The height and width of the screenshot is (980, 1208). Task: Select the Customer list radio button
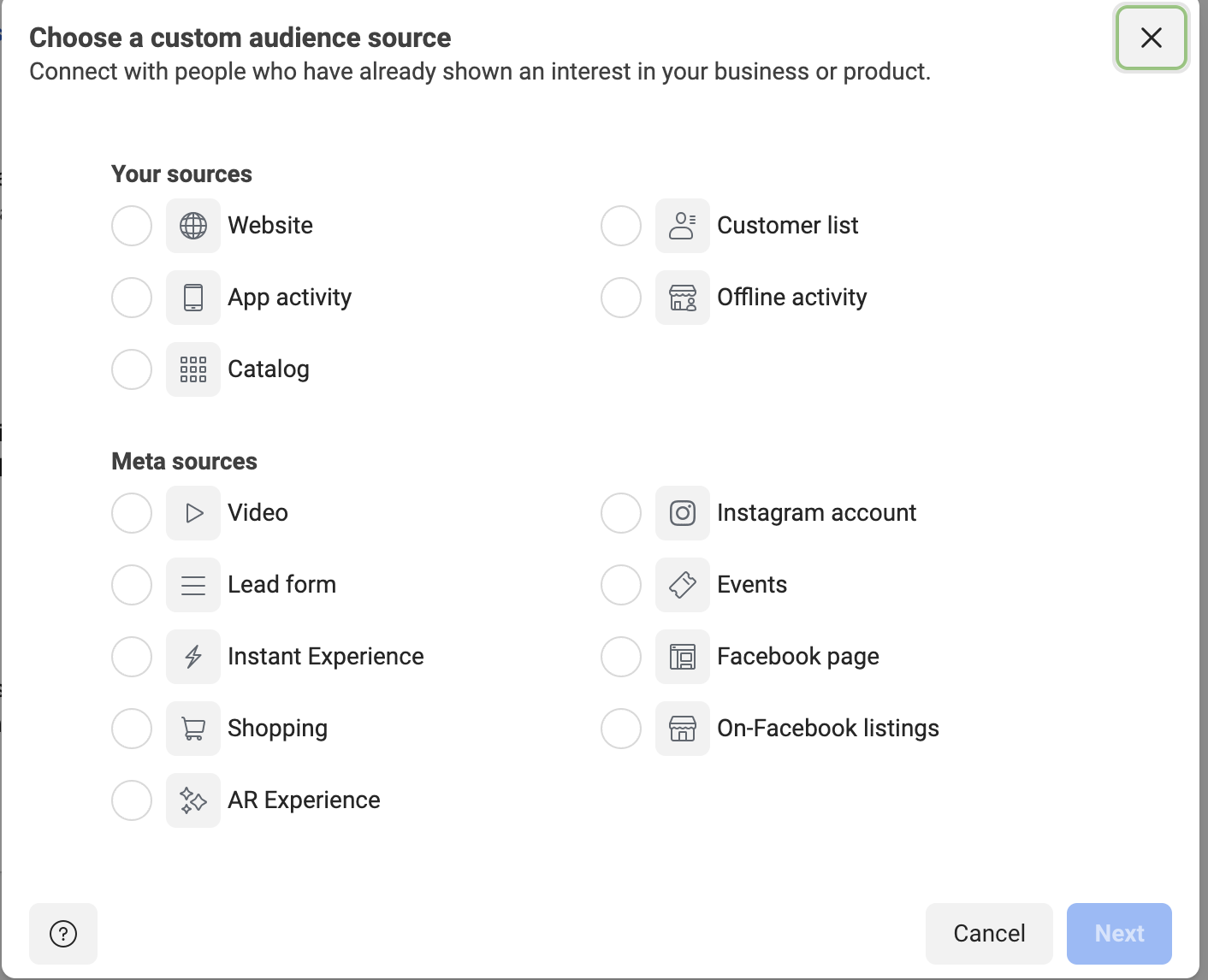[x=620, y=226]
